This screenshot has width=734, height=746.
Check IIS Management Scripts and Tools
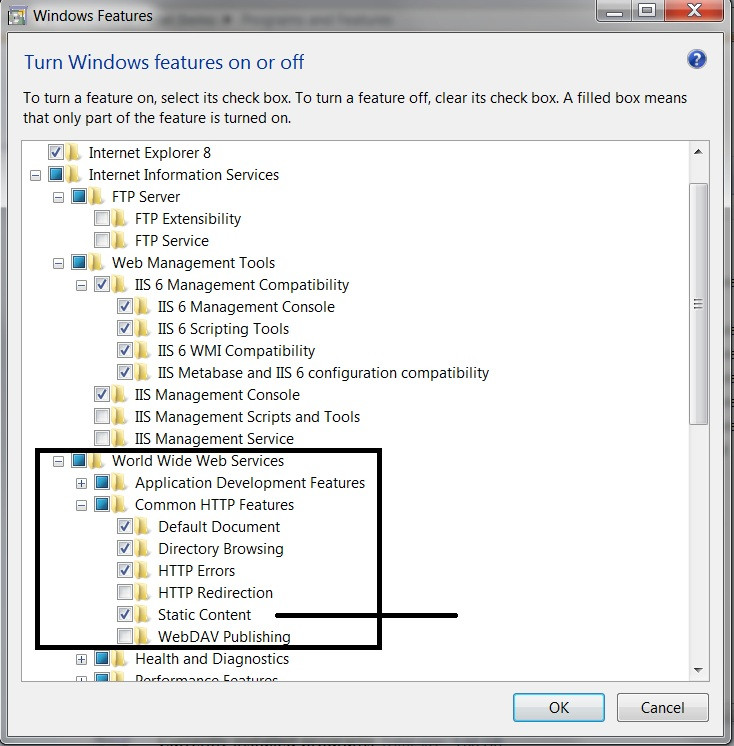click(x=102, y=416)
